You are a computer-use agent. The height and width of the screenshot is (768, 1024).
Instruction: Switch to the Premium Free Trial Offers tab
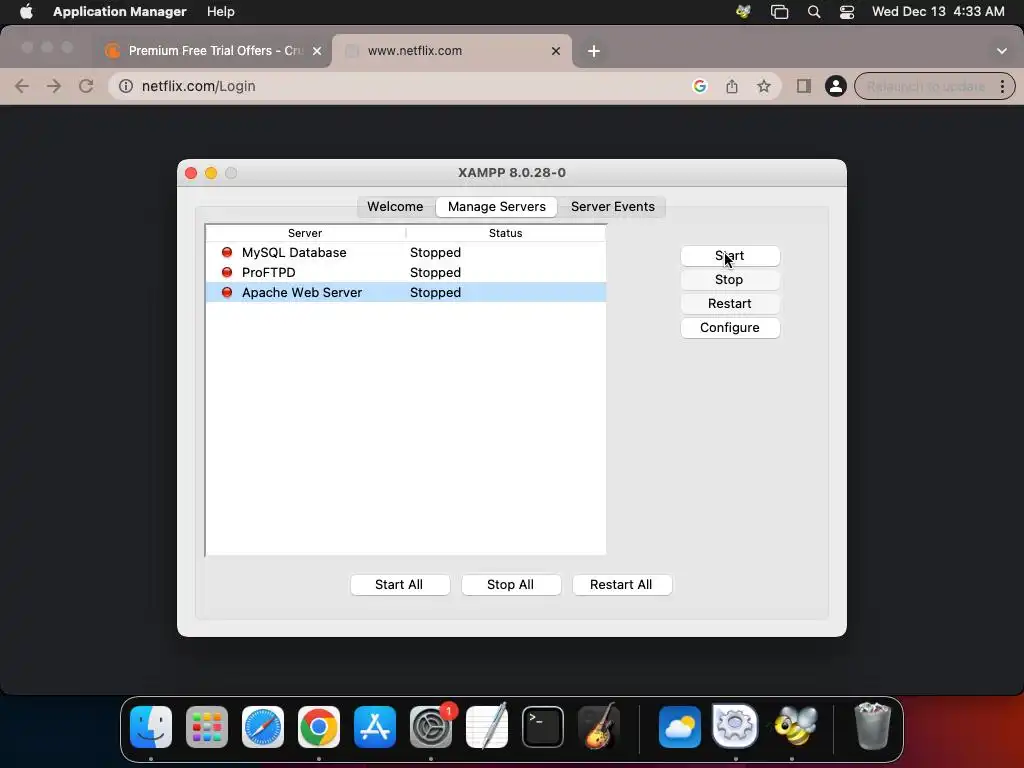coord(213,51)
